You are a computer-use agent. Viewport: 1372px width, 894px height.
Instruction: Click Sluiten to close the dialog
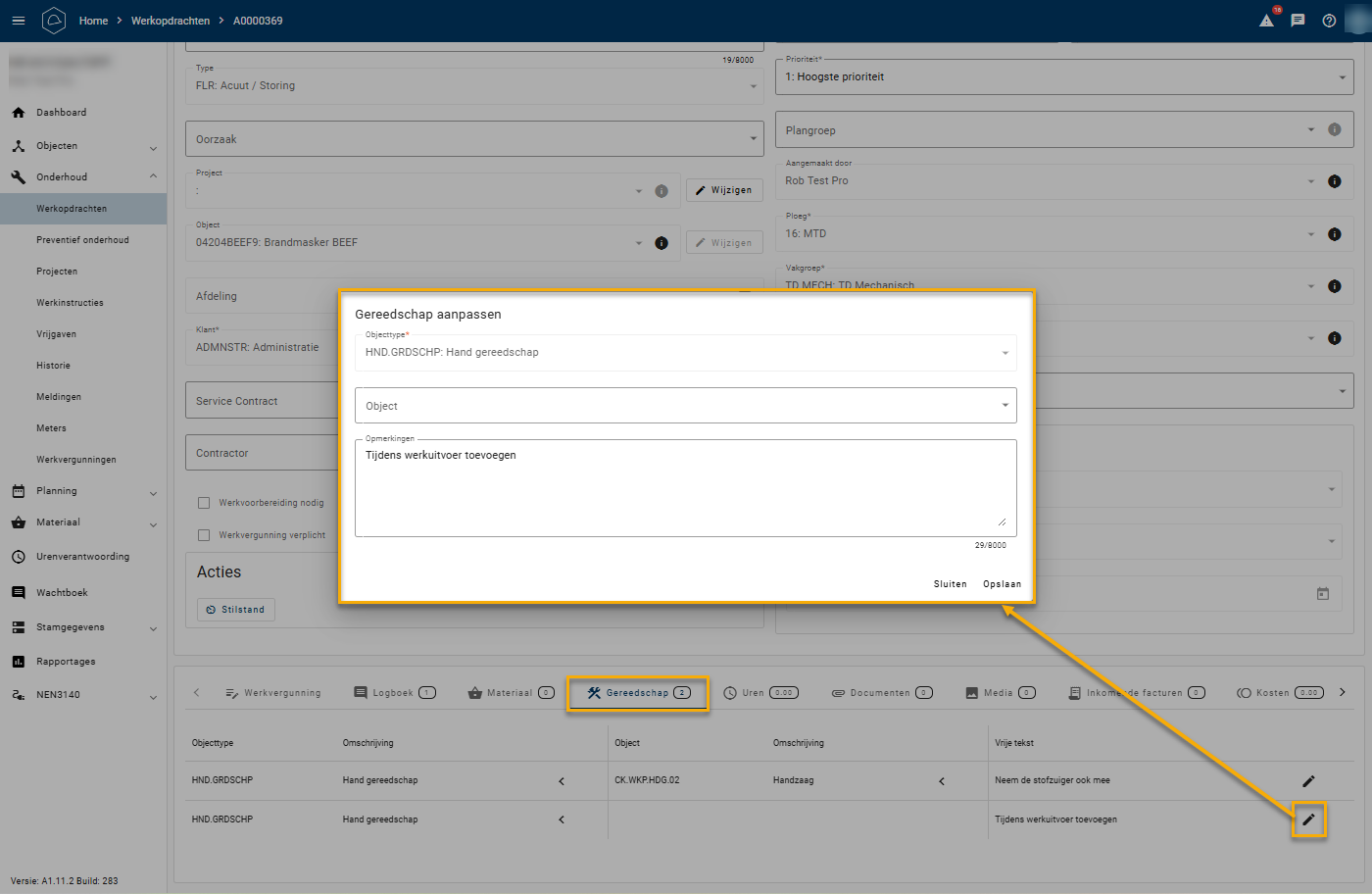click(950, 584)
